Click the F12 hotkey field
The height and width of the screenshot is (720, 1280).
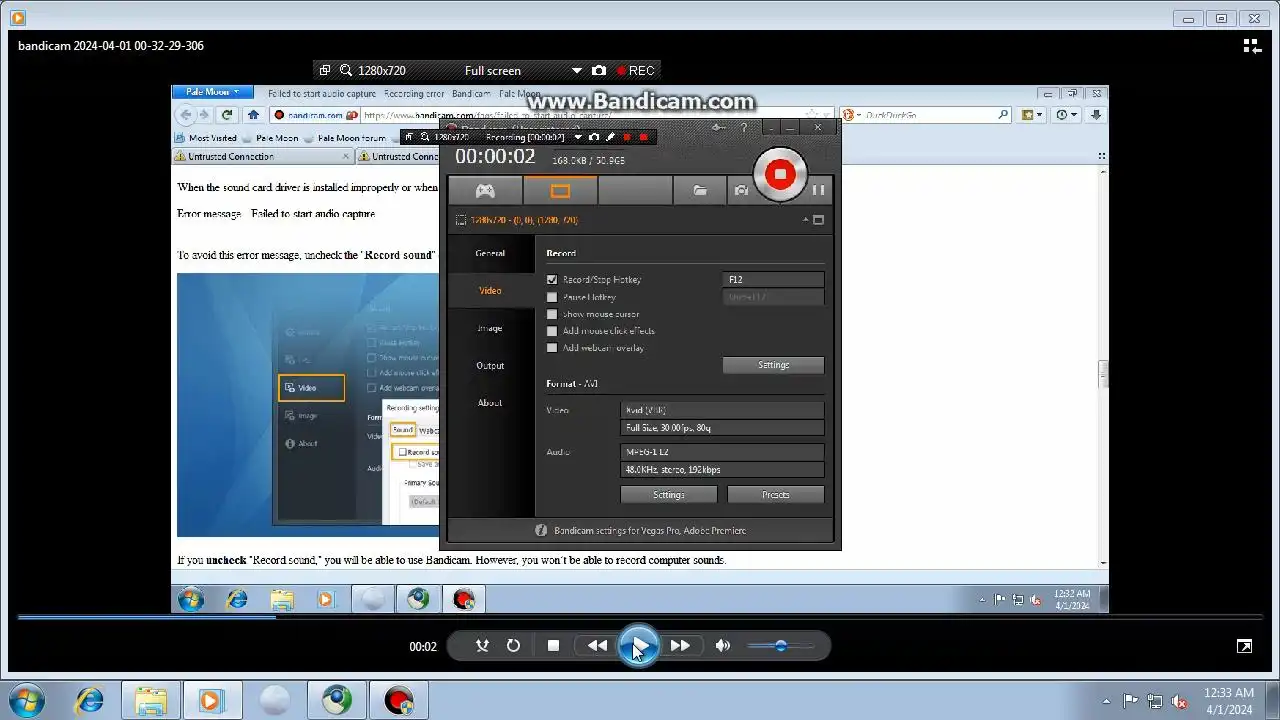click(x=773, y=280)
